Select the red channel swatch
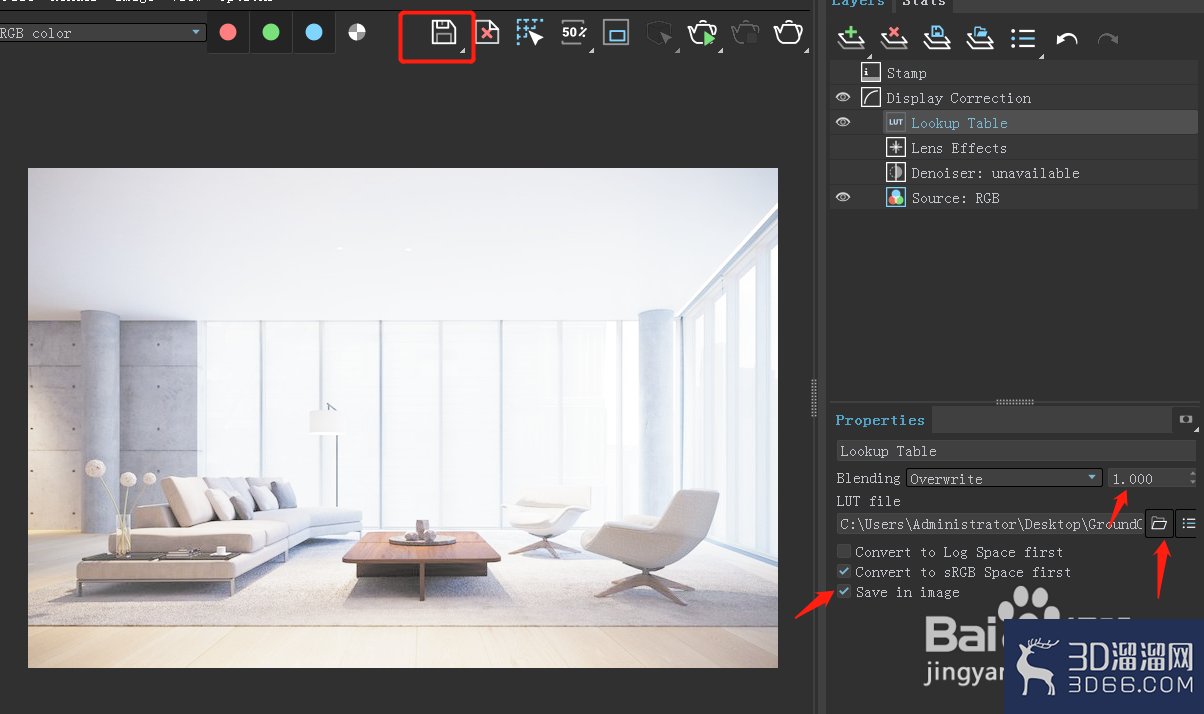Viewport: 1204px width, 714px height. tap(227, 32)
